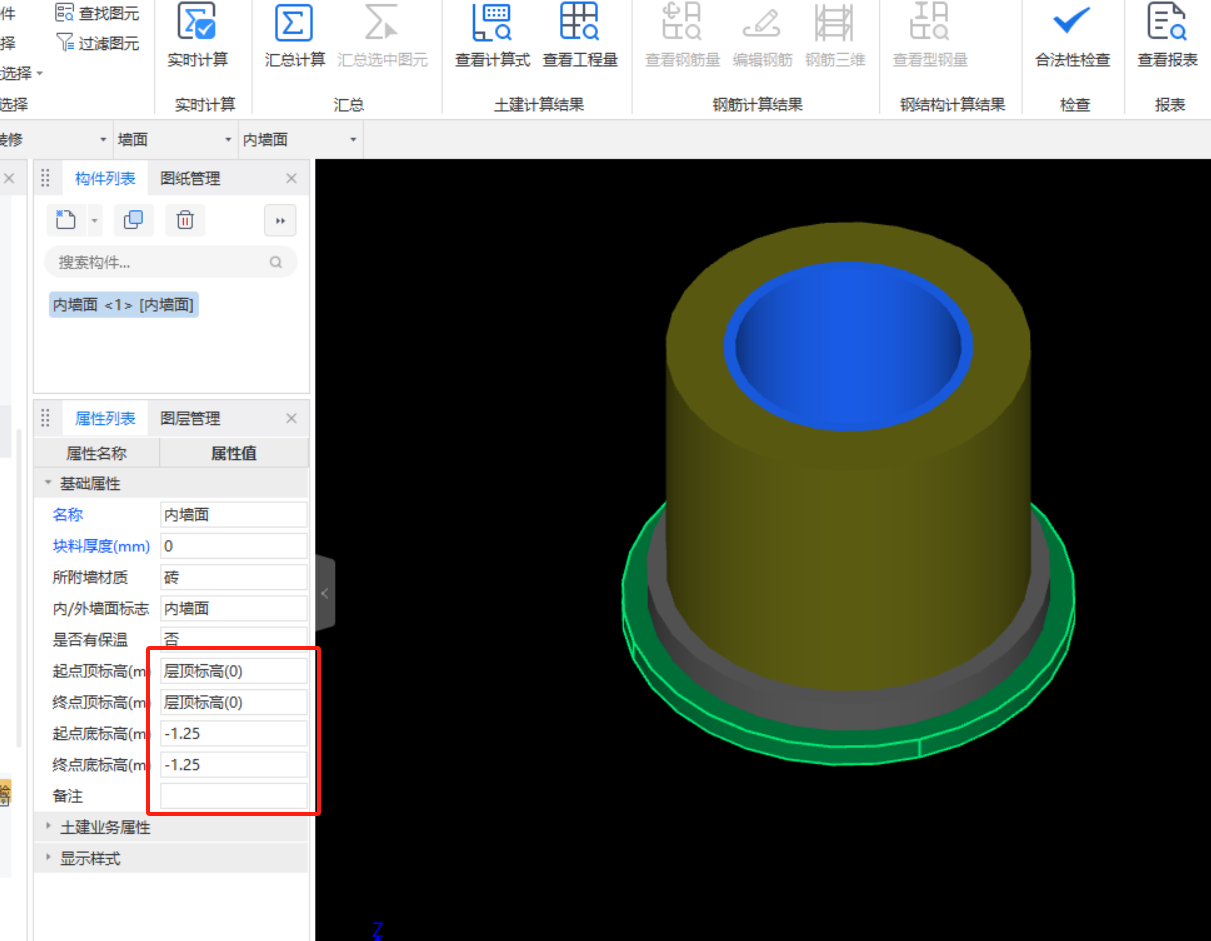Start 汇总计算 summary calculation
The image size is (1211, 941).
(x=295, y=36)
